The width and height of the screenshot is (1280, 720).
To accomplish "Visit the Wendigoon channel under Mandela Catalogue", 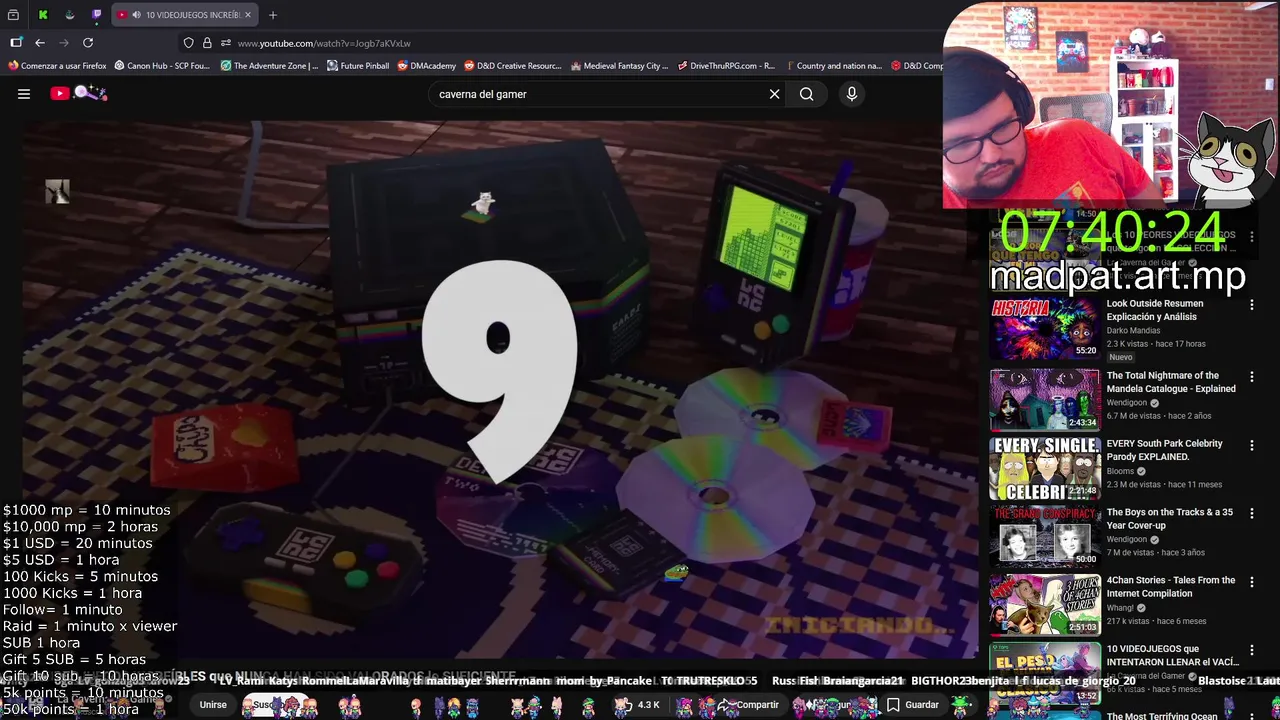I will pyautogui.click(x=1128, y=403).
